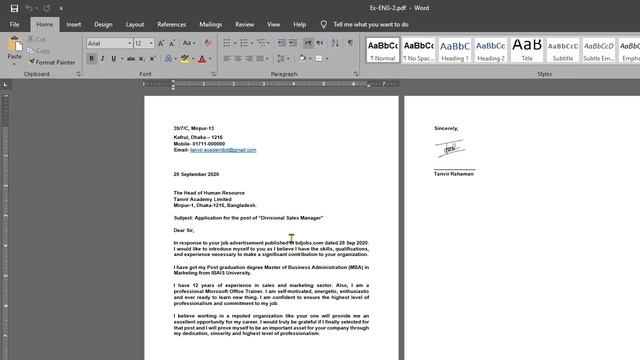Click Copy in Clipboard group
This screenshot has width=640, height=360.
point(39,51)
